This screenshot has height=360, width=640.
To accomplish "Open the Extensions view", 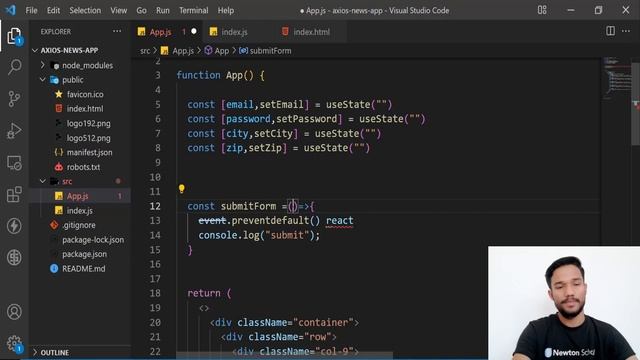I will coord(14,194).
